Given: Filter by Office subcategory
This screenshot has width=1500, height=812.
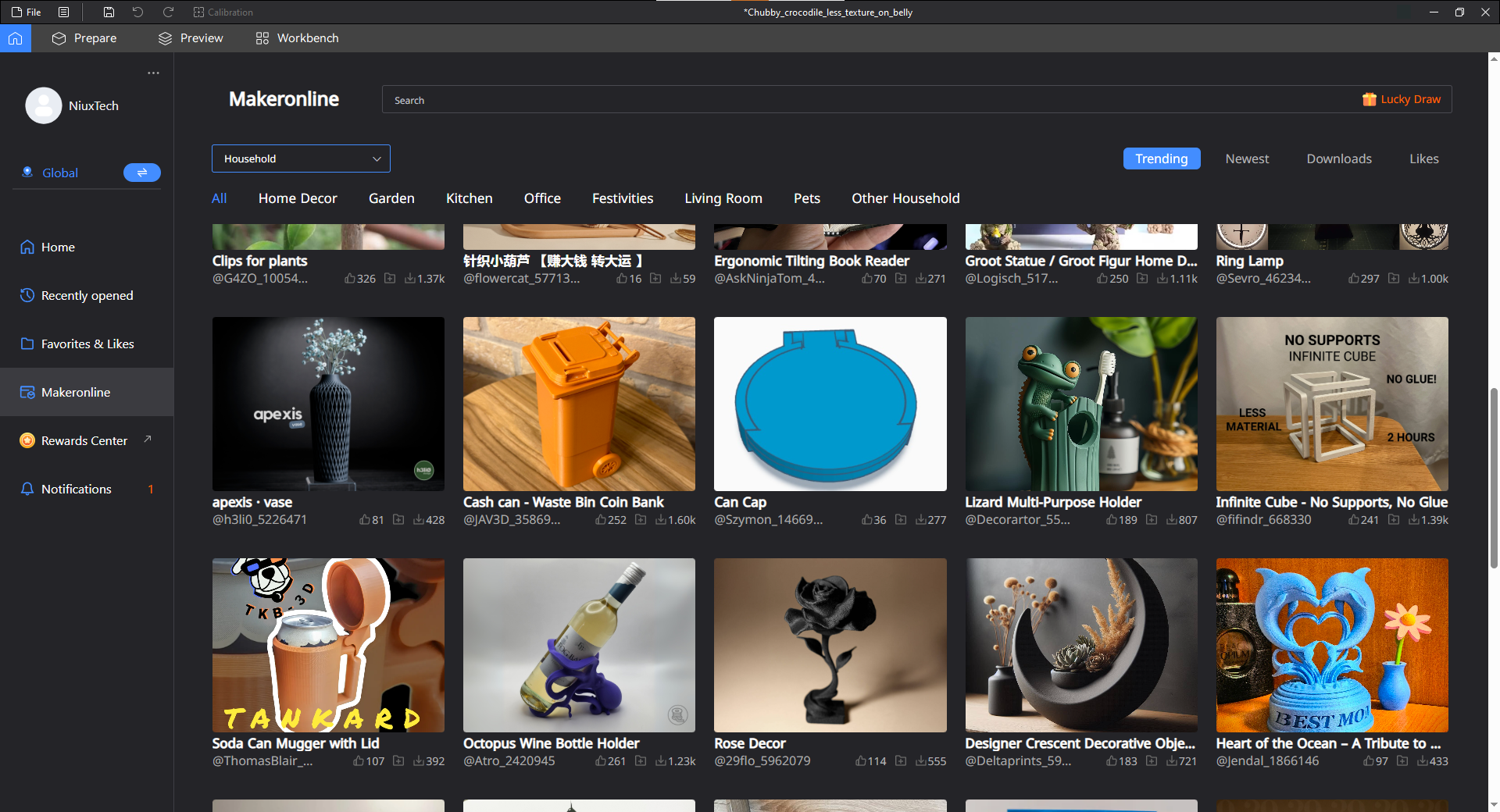Looking at the screenshot, I should [x=542, y=198].
